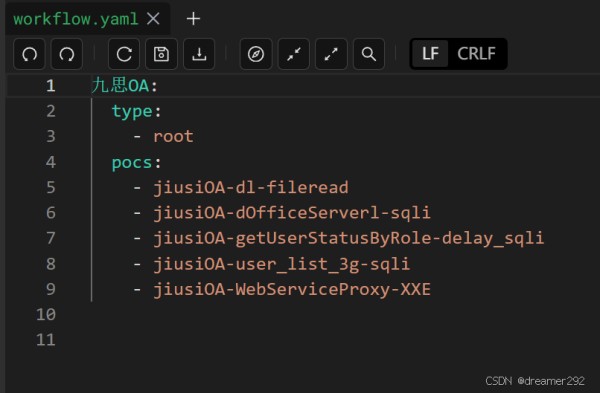Open the compass navigation icon

pos(256,54)
